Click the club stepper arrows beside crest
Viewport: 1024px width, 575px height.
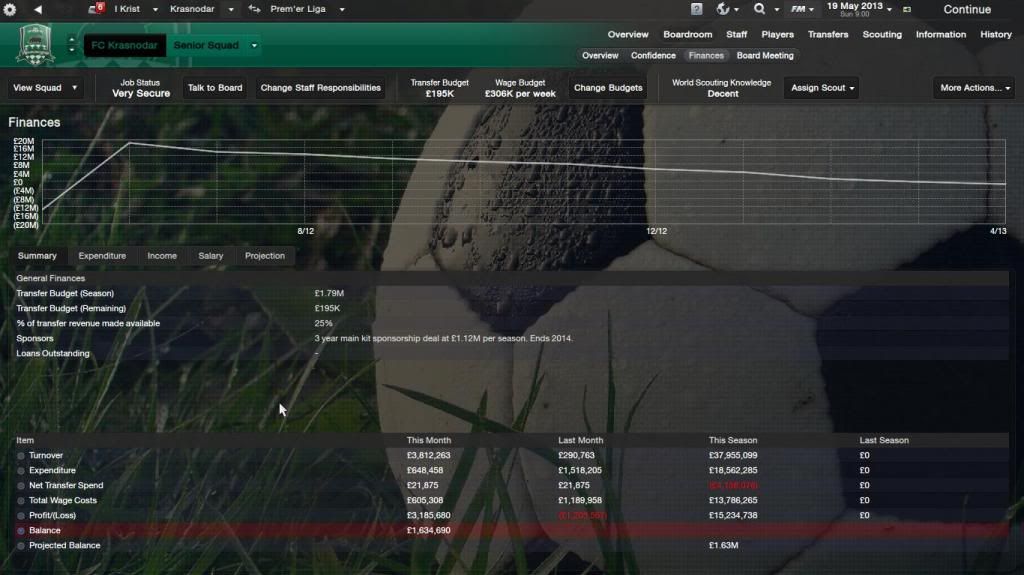point(71,45)
